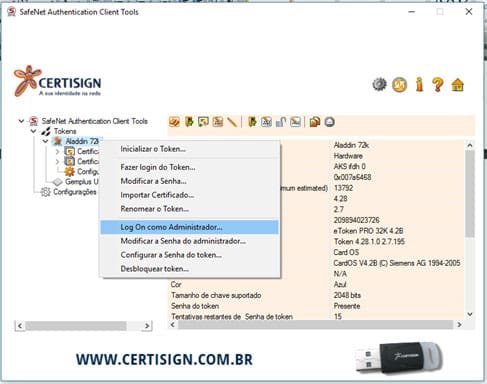Click the SafeNet root node icon
Screen dimensions: 487x384
click(x=33, y=121)
